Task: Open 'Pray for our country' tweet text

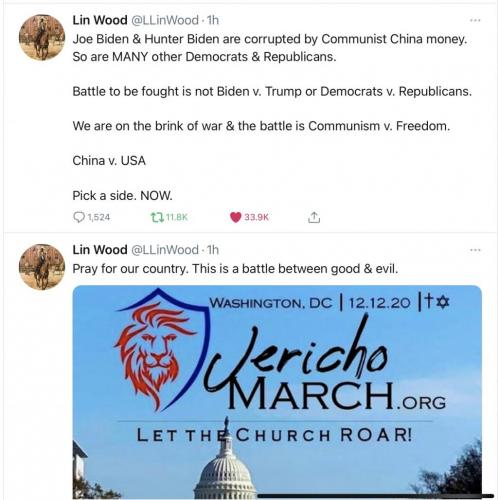Action: point(235,269)
